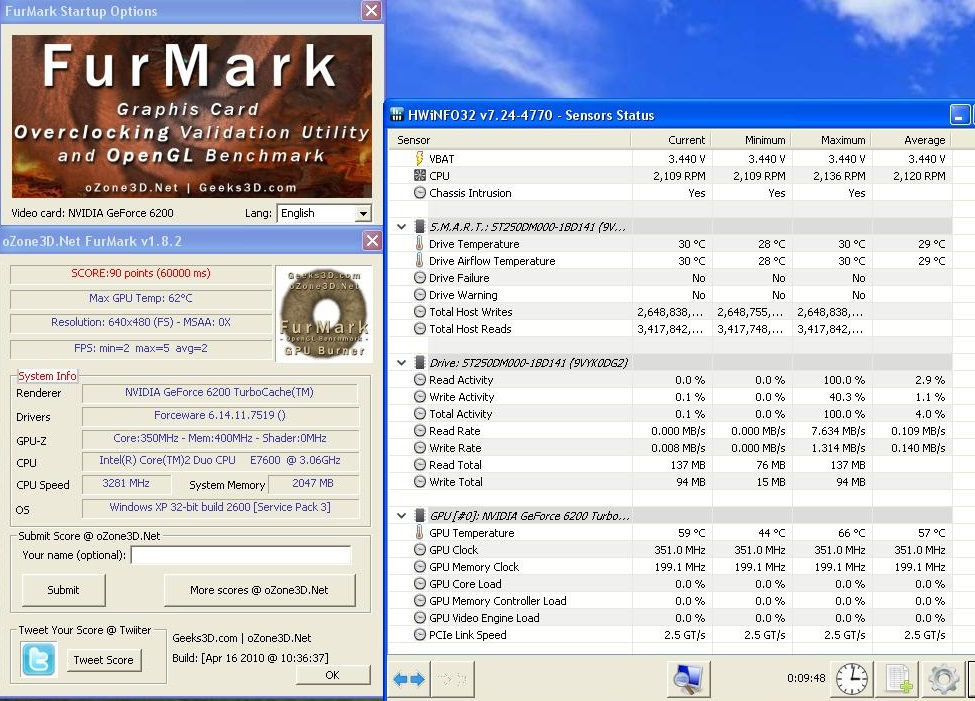Open HWiNFO settings via gear icon
The height and width of the screenshot is (701, 975).
941,678
